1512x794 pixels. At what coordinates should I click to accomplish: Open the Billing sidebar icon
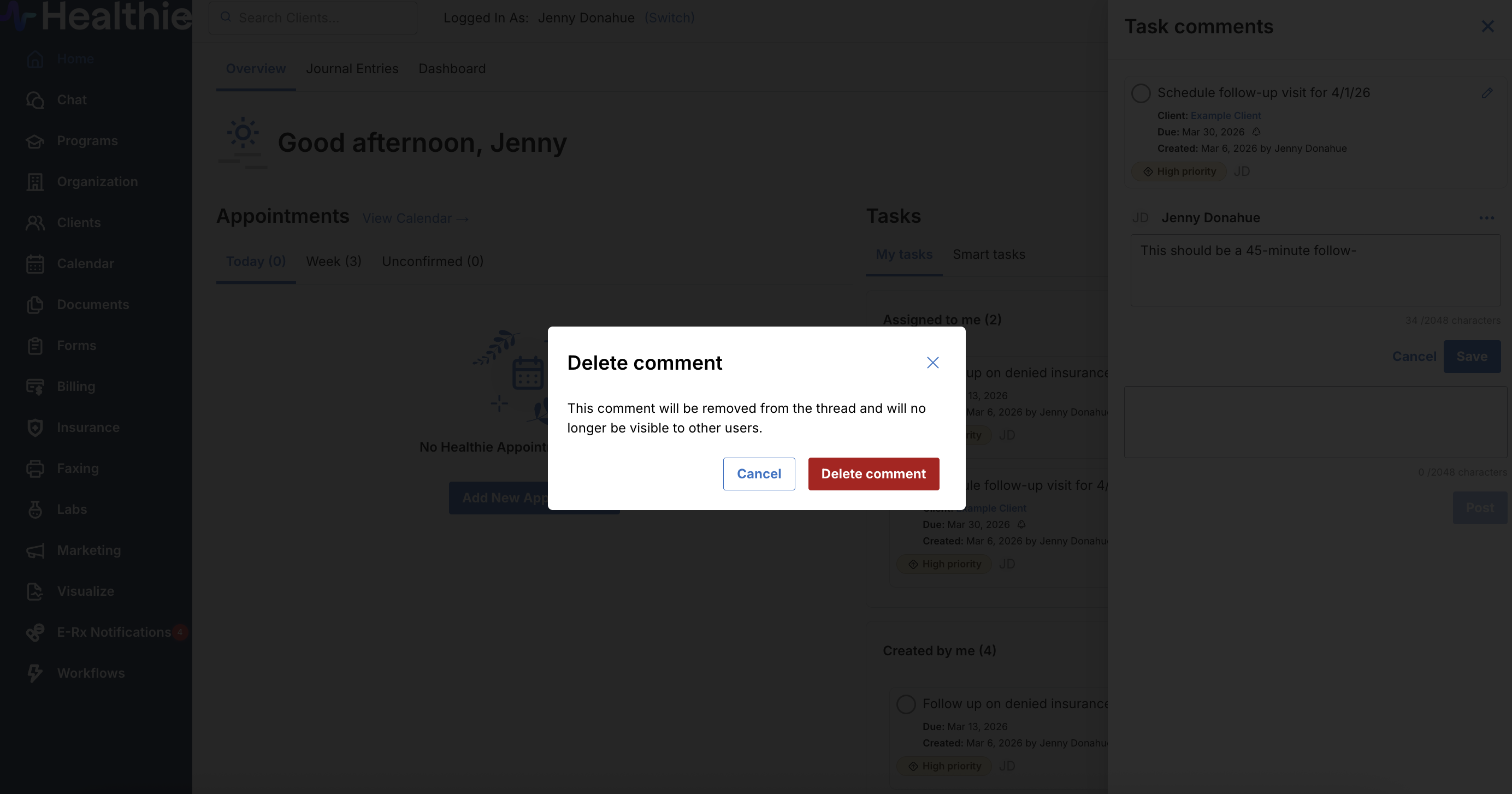tap(35, 387)
